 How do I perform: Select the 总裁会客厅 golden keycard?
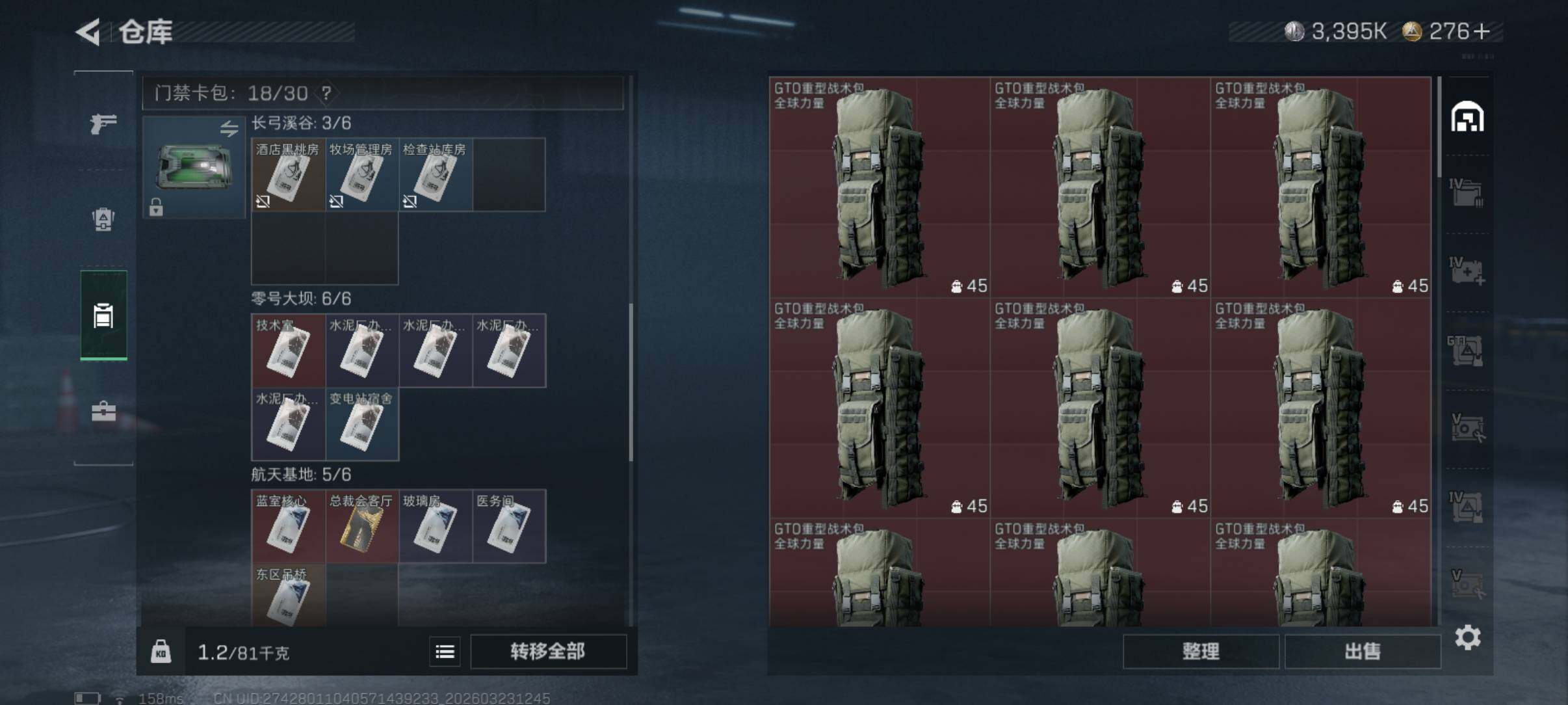click(x=361, y=526)
